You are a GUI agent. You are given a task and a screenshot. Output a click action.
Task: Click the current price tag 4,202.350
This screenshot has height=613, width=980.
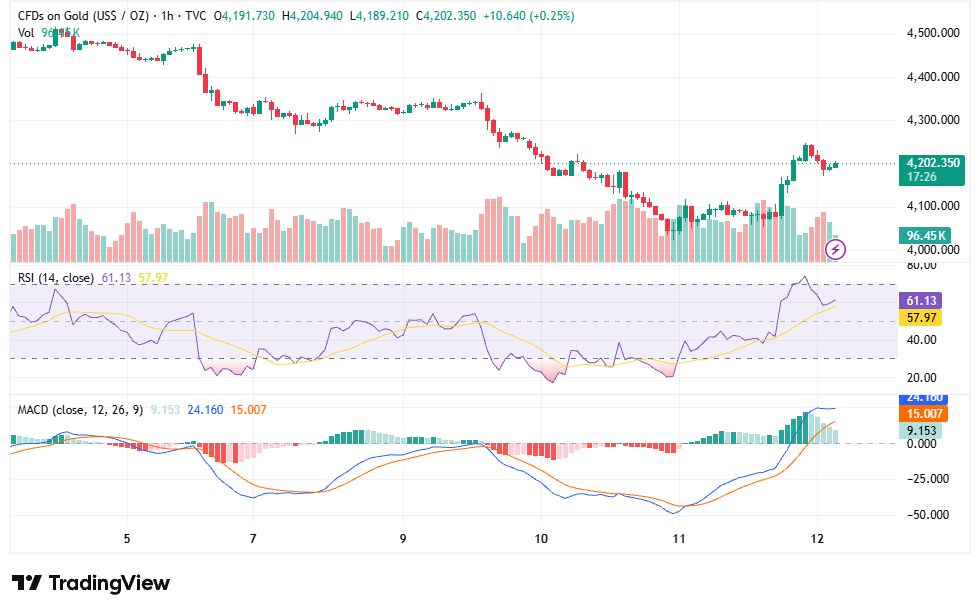click(x=931, y=169)
